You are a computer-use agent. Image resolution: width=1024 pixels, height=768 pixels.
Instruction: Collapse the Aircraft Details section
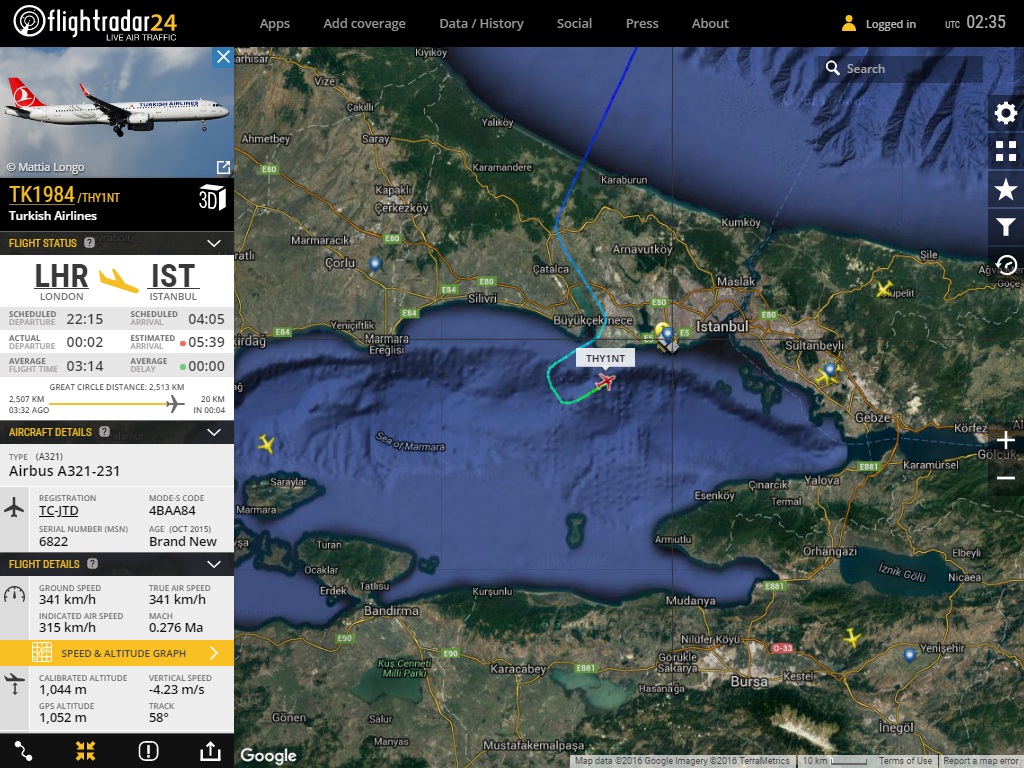pos(213,432)
